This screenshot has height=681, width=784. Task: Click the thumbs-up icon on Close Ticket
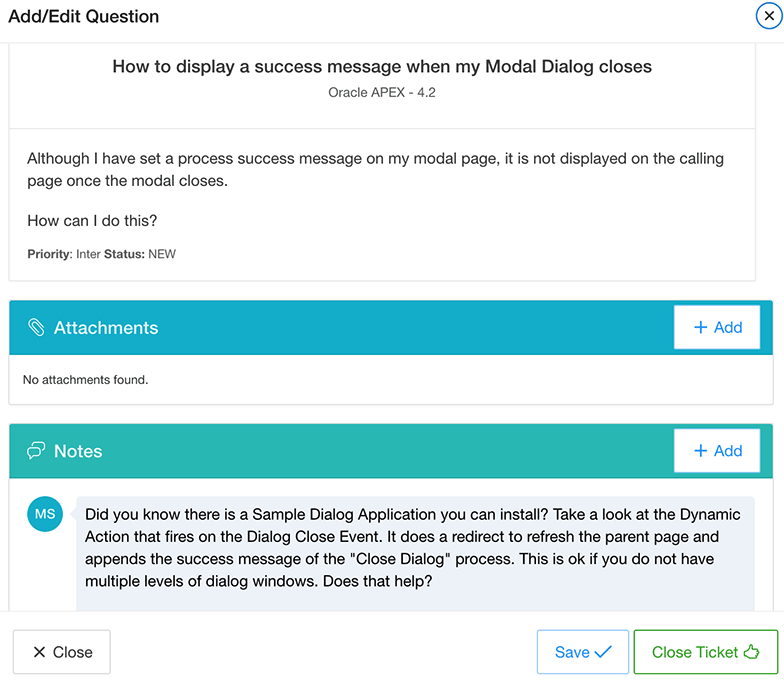pyautogui.click(x=751, y=652)
